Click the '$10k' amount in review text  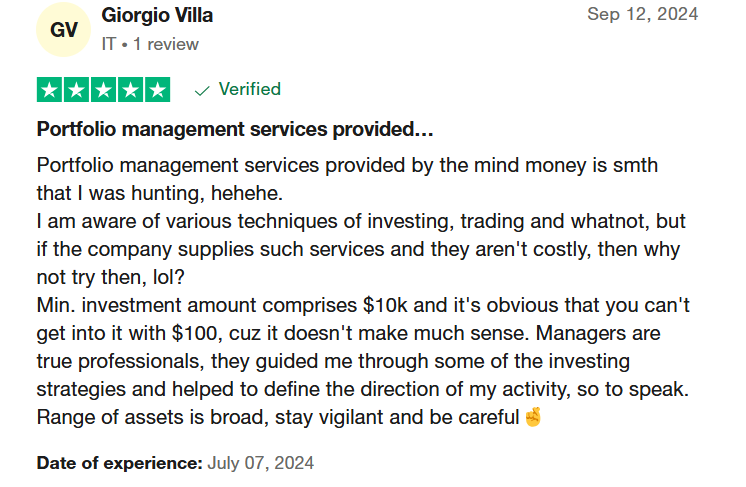[x=385, y=305]
